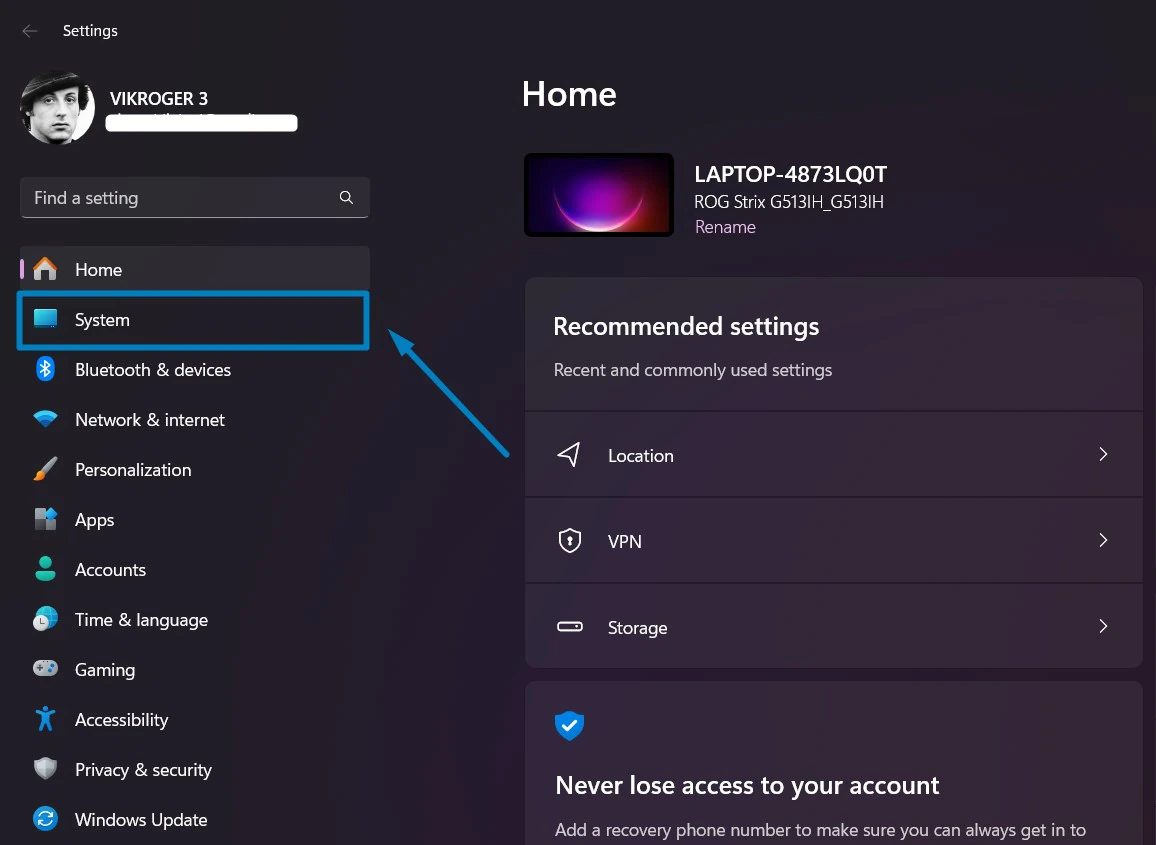Select the Home menu label
This screenshot has width=1156, height=845.
(99, 270)
